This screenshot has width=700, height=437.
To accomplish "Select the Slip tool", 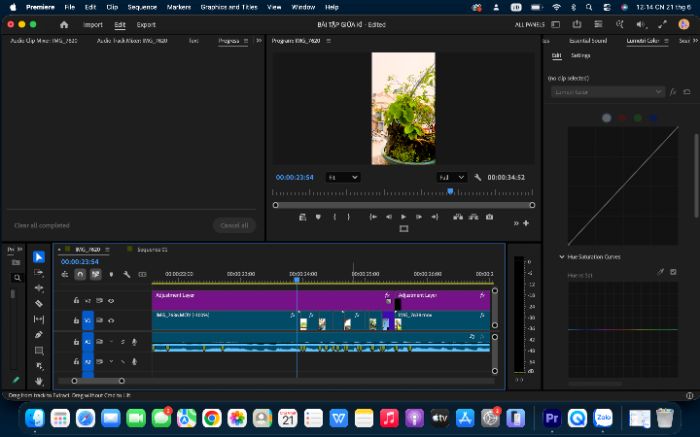I will pyautogui.click(x=39, y=319).
